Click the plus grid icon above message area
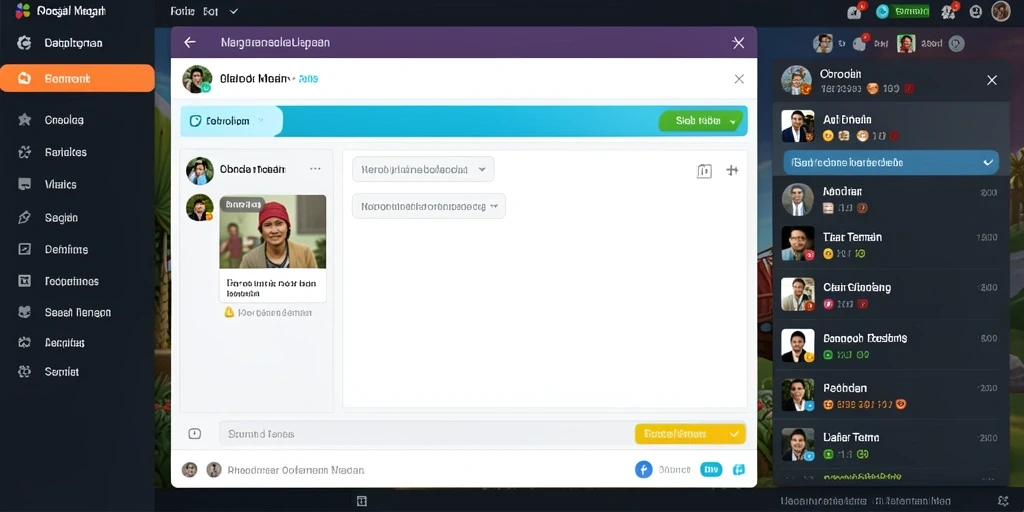 [x=732, y=170]
